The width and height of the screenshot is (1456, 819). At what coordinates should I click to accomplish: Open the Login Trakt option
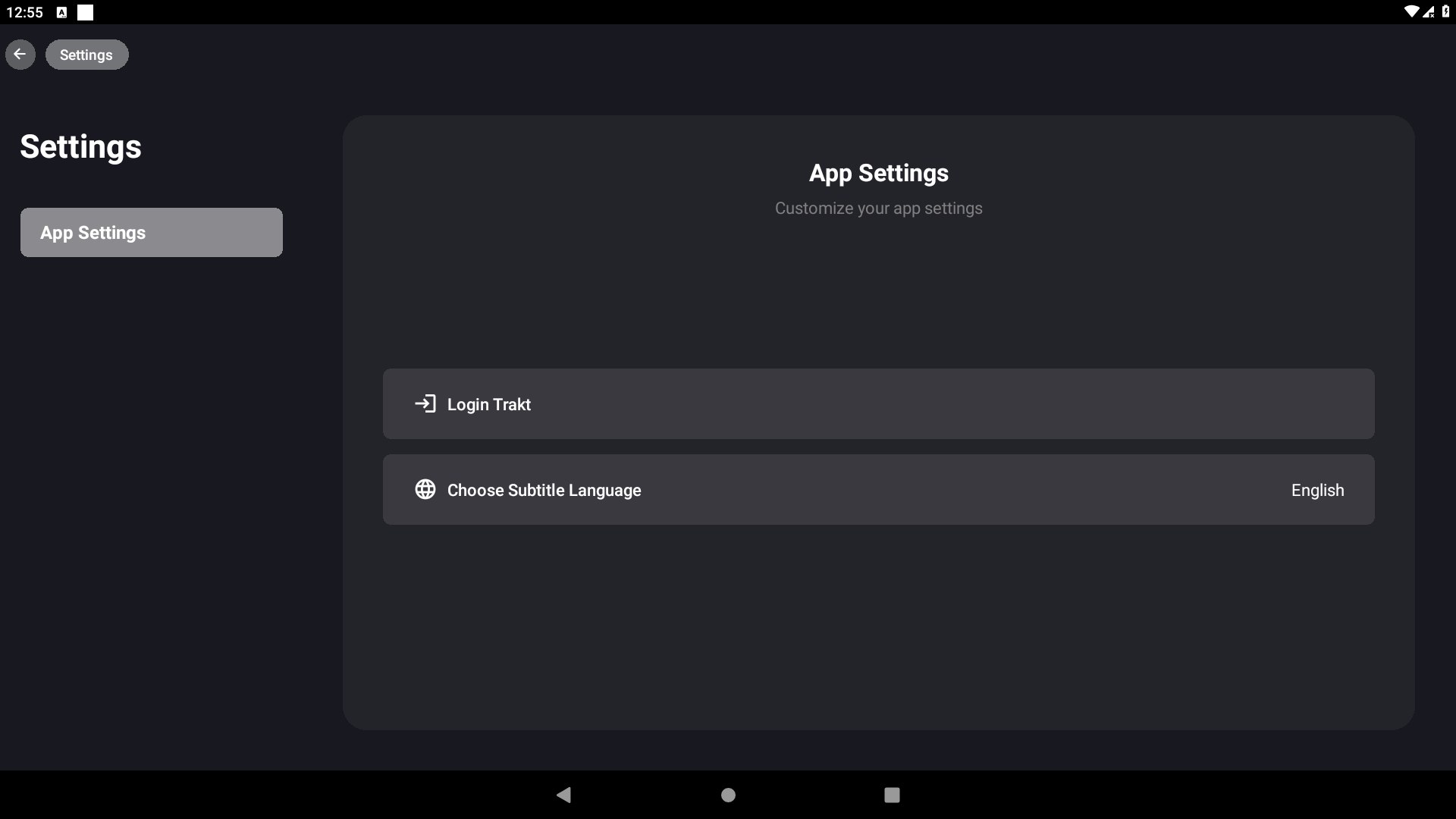[x=877, y=403]
